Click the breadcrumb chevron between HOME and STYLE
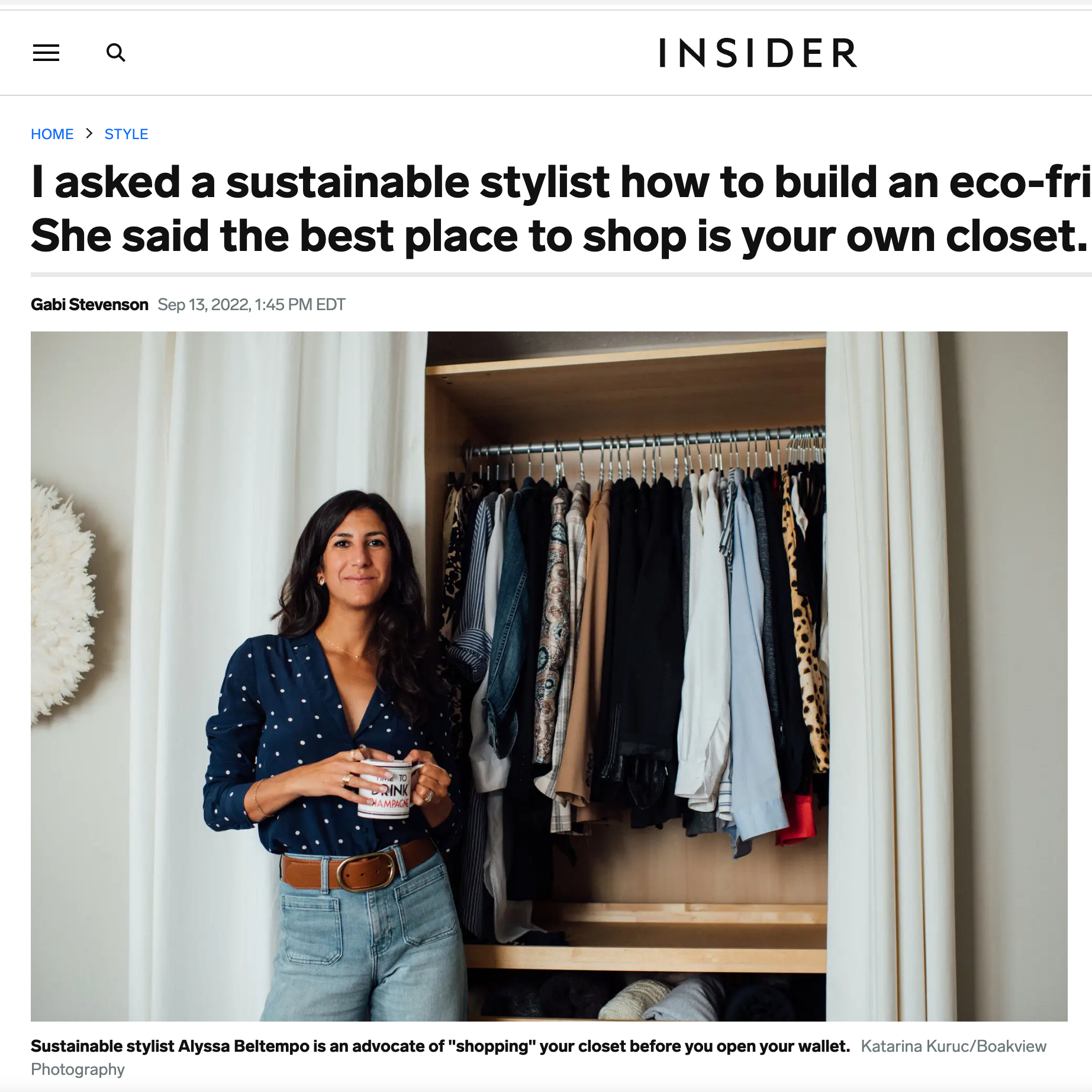This screenshot has width=1092, height=1092. pos(89,134)
